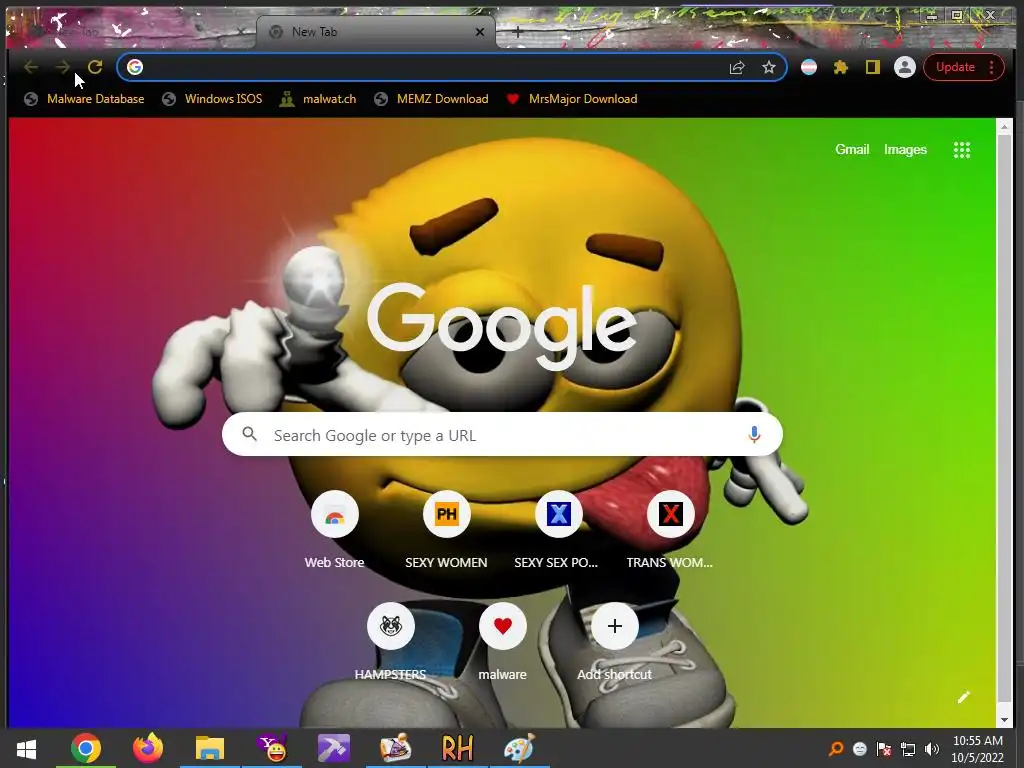Open the clock showing 10:55 AM
1024x768 pixels.
(x=977, y=749)
